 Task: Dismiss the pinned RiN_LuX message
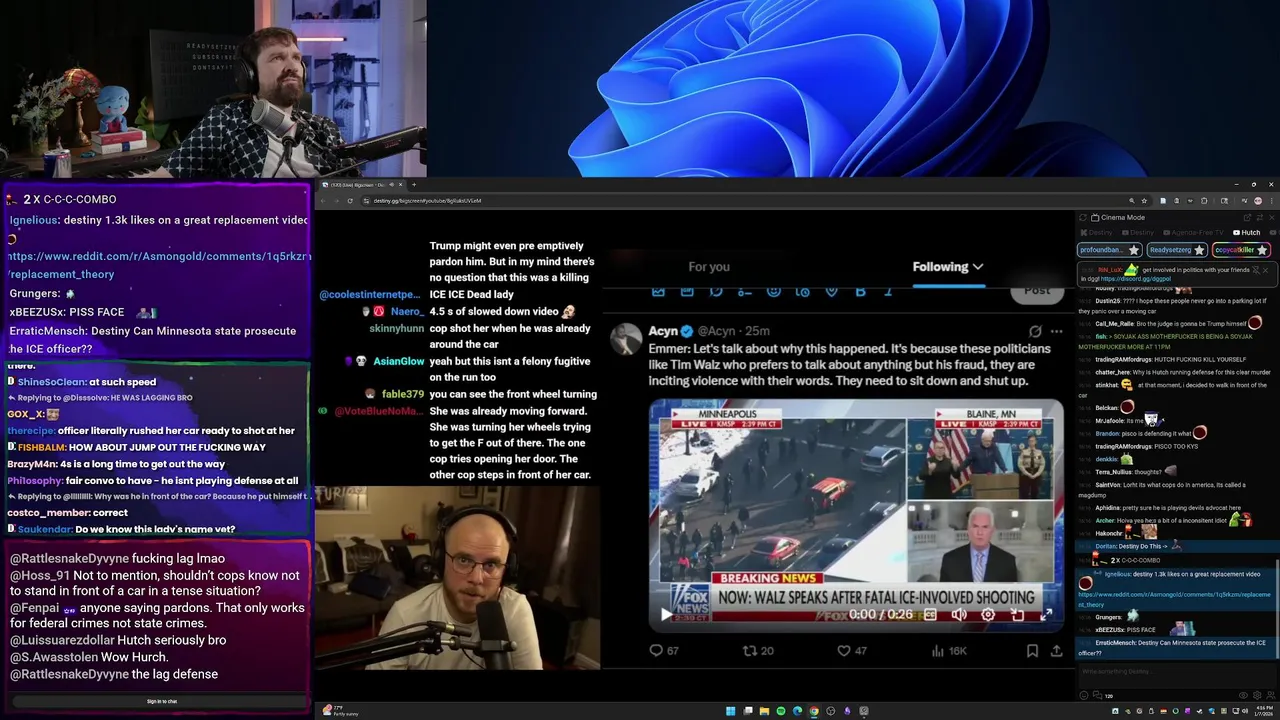pyautogui.click(x=1265, y=270)
